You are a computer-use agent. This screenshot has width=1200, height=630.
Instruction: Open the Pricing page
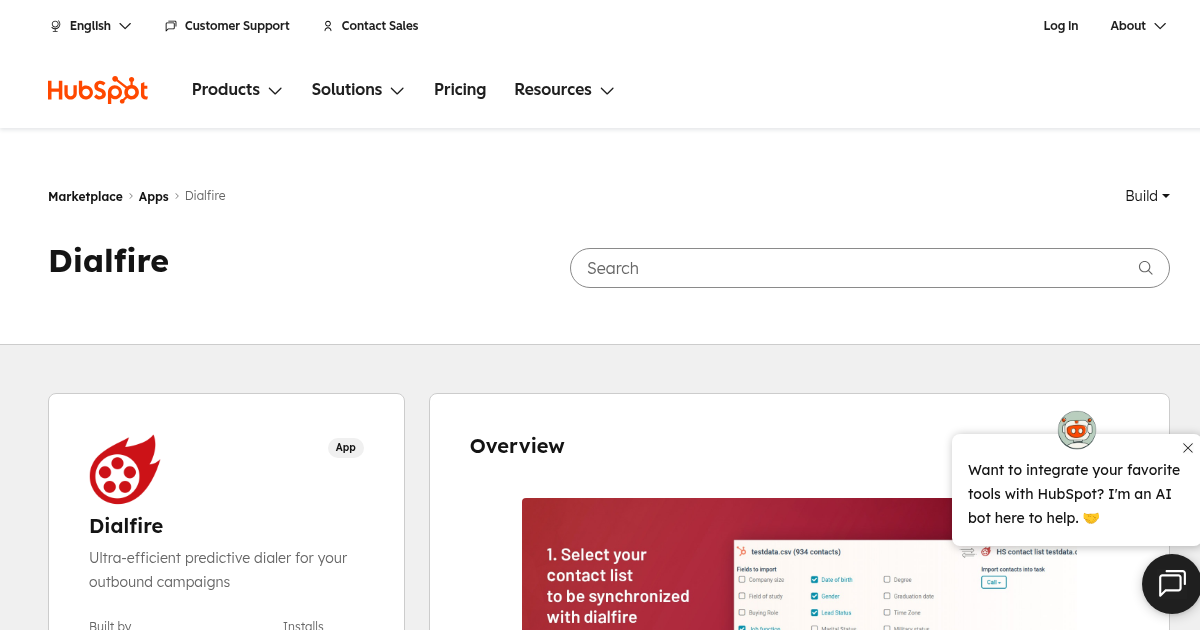pos(460,90)
